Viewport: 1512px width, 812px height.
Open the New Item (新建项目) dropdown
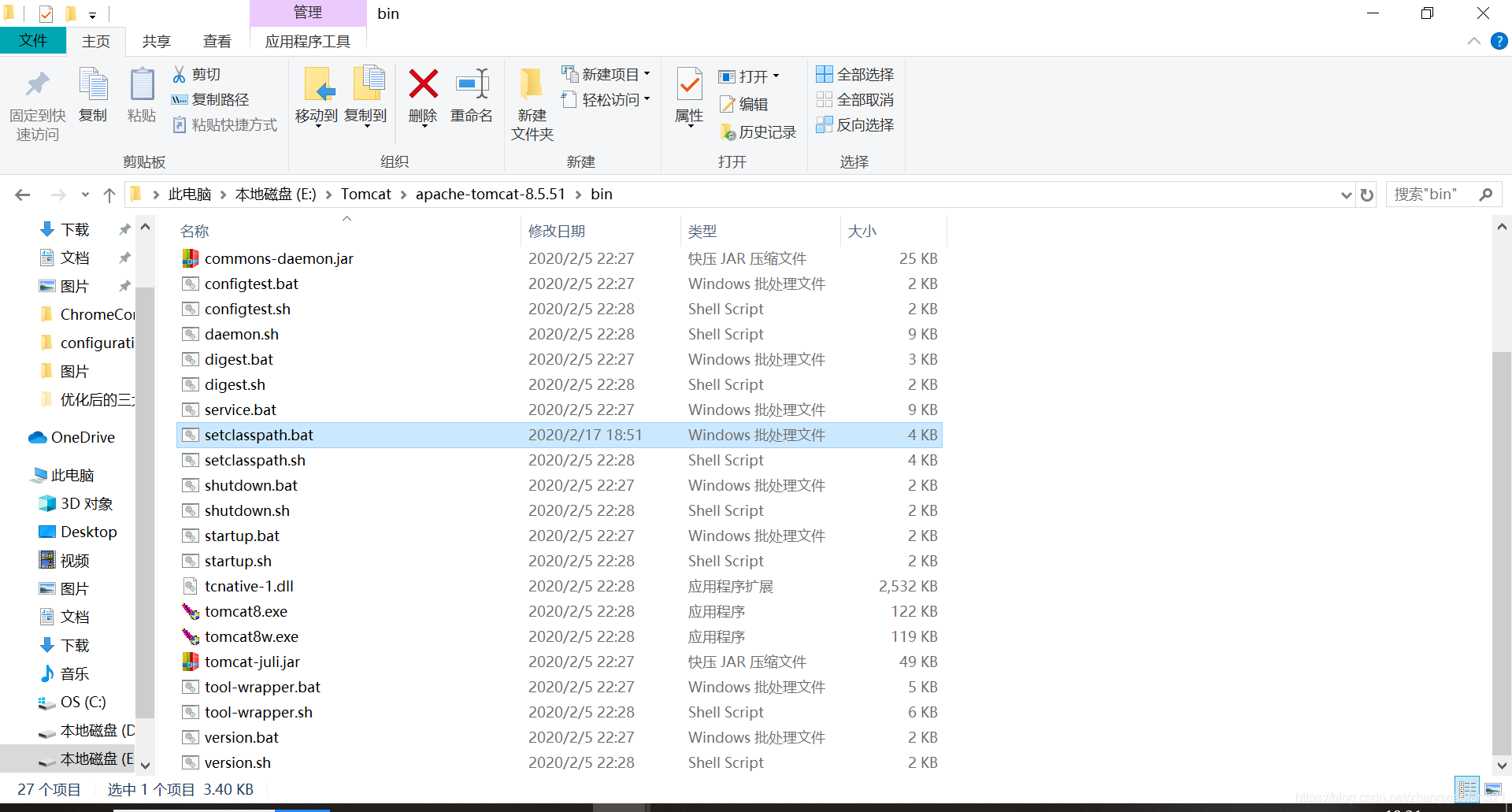point(647,74)
